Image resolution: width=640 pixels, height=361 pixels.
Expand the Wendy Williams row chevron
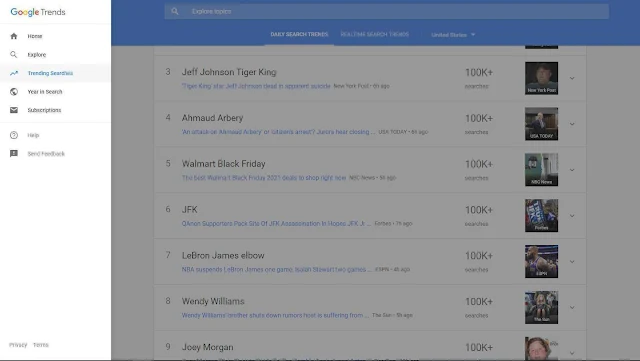tap(572, 308)
